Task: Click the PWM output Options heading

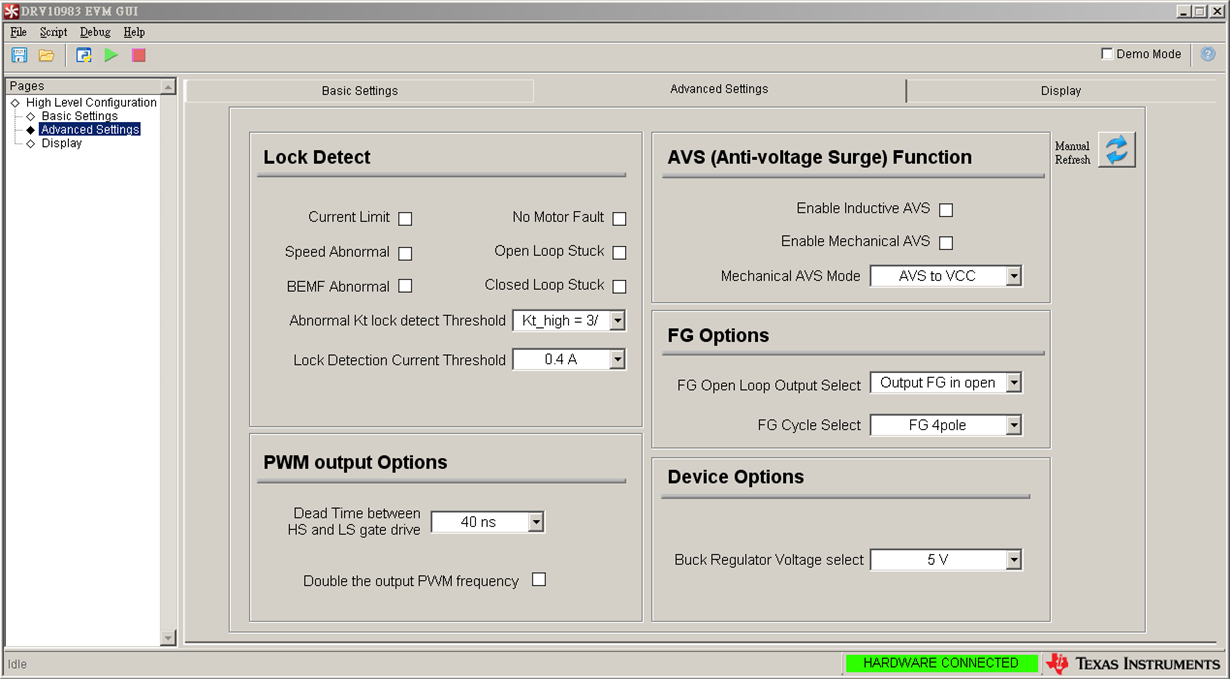Action: pyautogui.click(x=355, y=462)
